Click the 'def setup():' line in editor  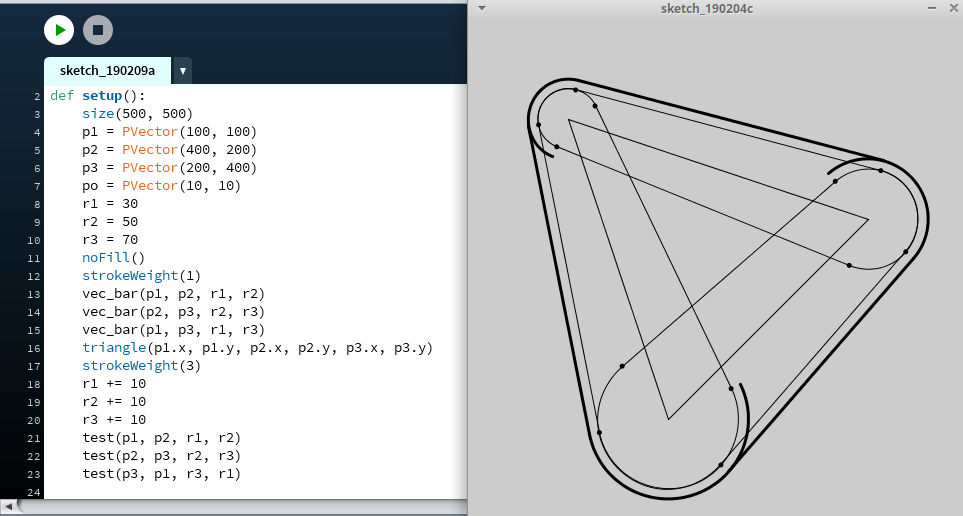[x=98, y=96]
